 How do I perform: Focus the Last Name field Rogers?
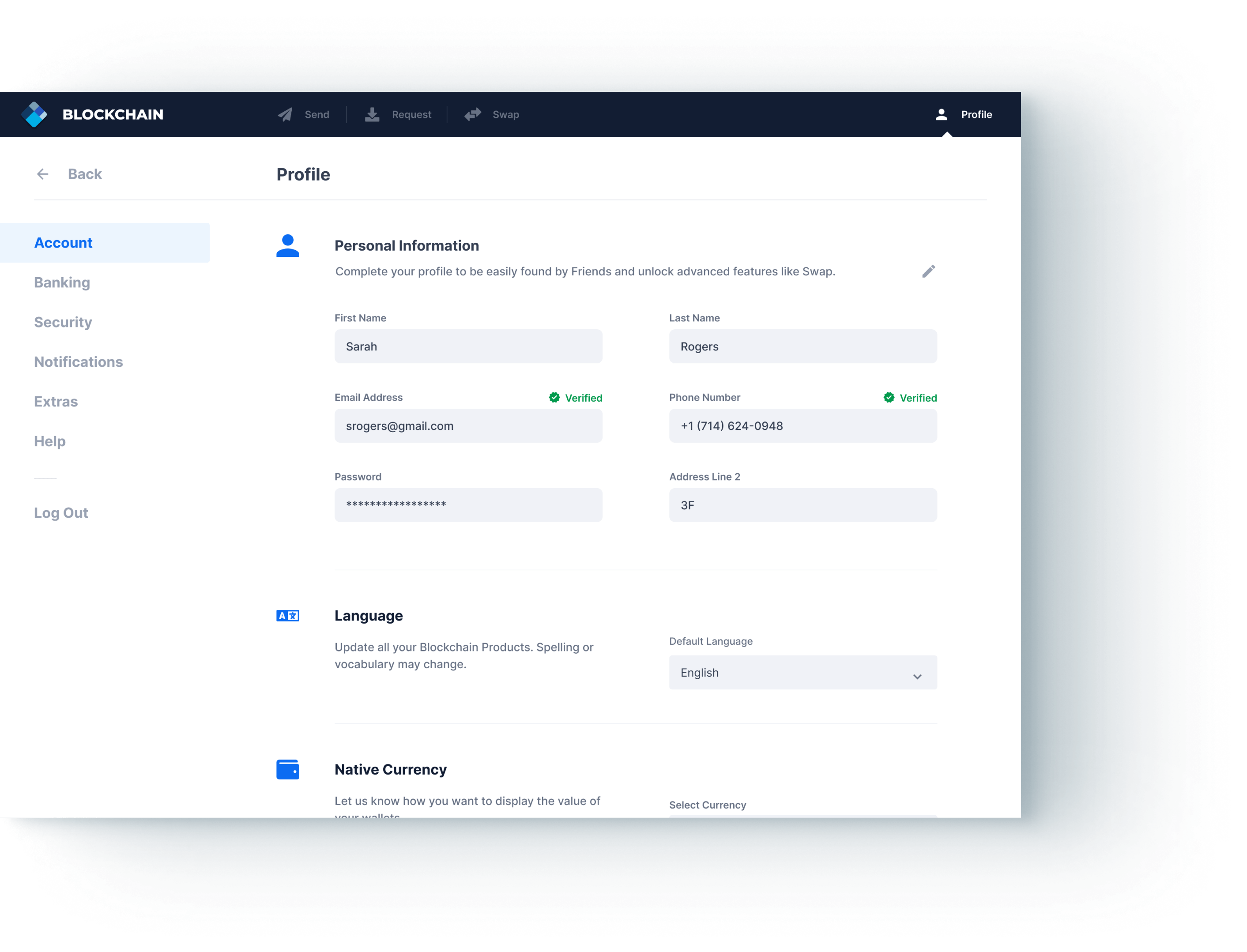pyautogui.click(x=802, y=346)
